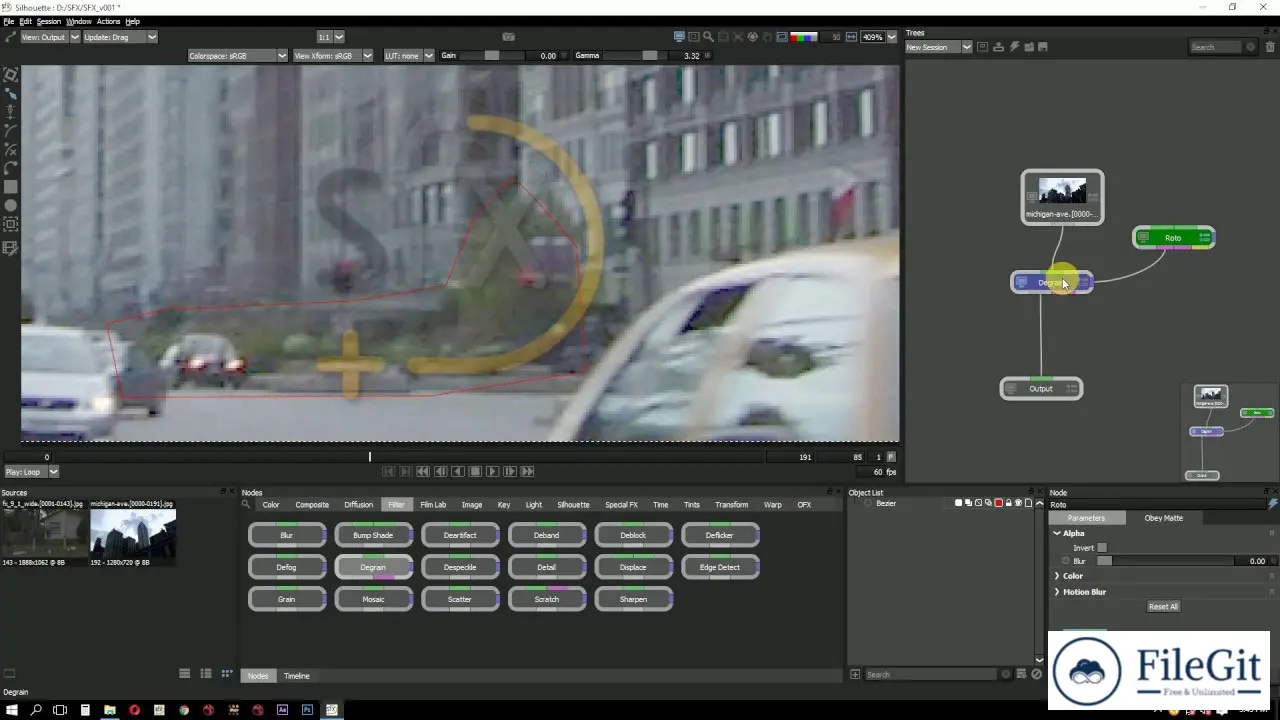
Task: Click play forward button
Action: [x=493, y=471]
